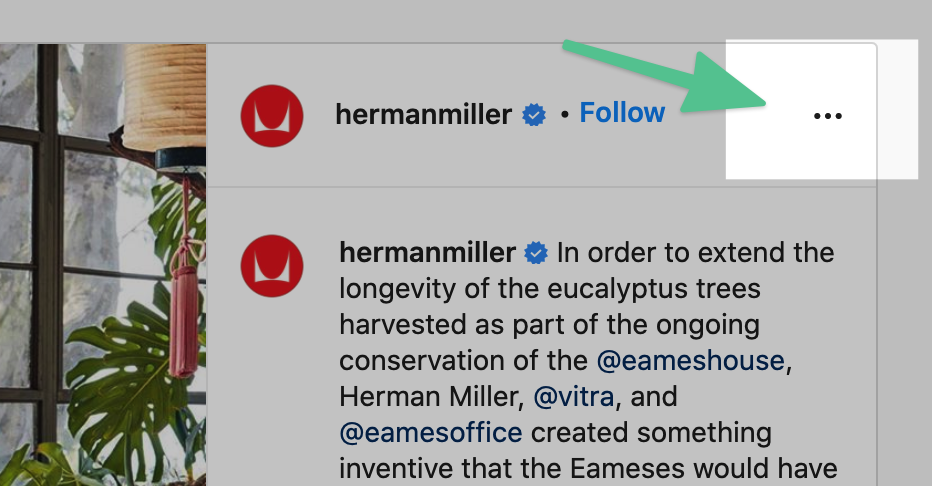This screenshot has width=932, height=486.
Task: Visit the @eamesoffice mention
Action: point(431,433)
